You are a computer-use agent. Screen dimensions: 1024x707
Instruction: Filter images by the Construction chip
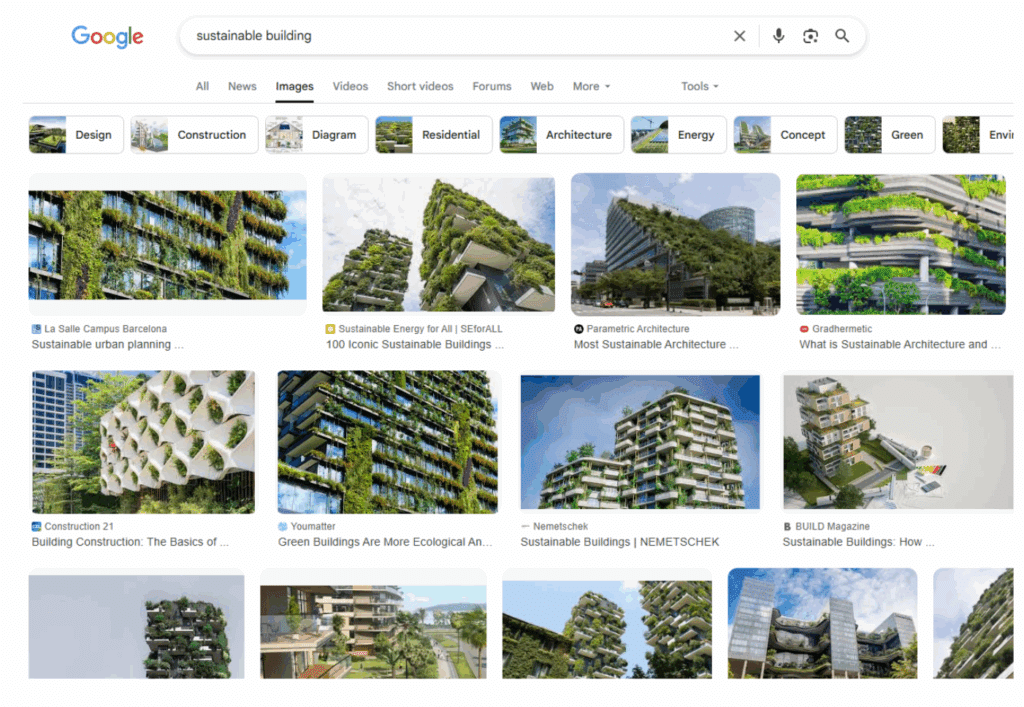(x=195, y=135)
